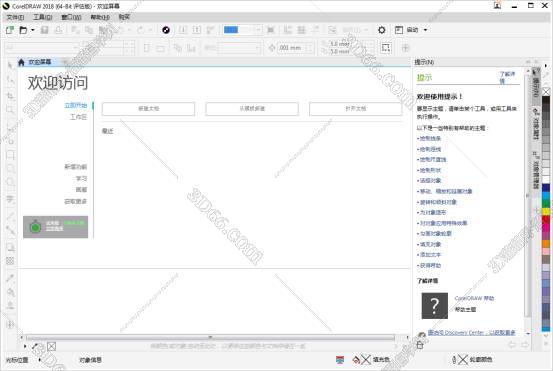This screenshot has height=371, width=553.
Task: Click the 了解详情 link in the hints header
Action: tap(507, 77)
